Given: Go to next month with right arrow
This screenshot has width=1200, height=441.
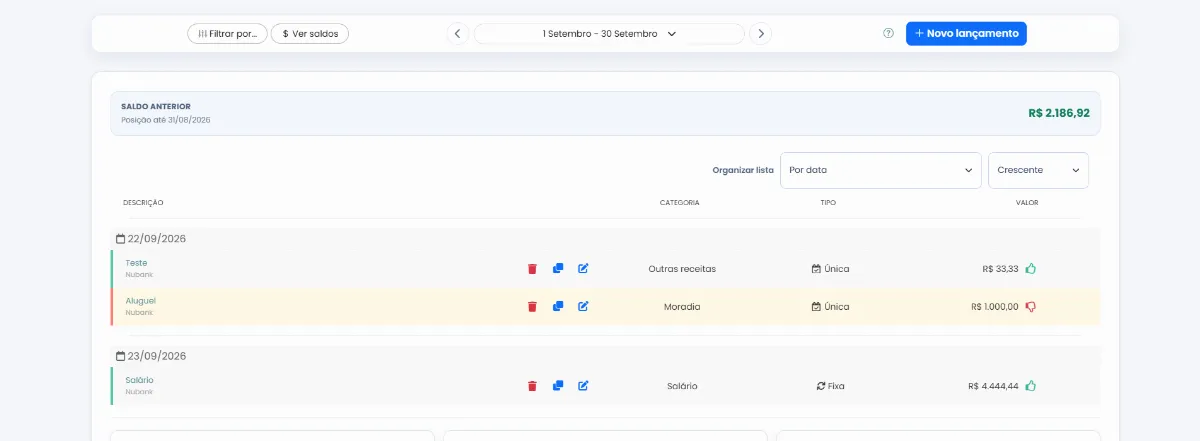Looking at the screenshot, I should (761, 34).
